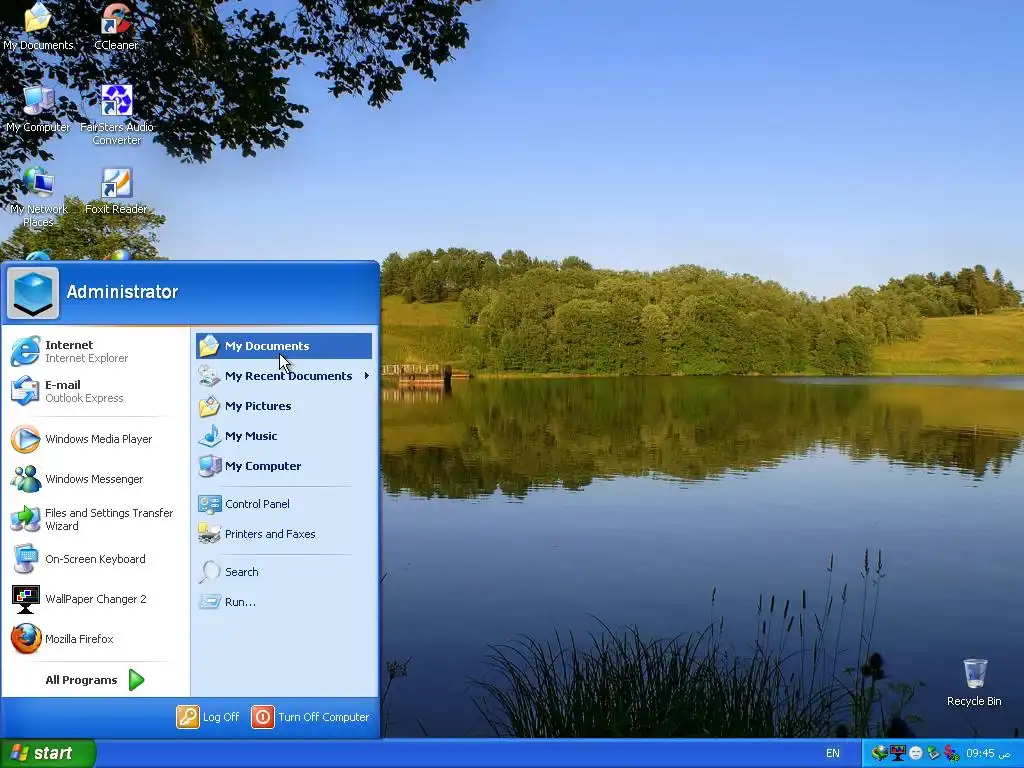Screen dimensions: 1024x768
Task: Click the messenger people tray icon
Action: point(952,753)
